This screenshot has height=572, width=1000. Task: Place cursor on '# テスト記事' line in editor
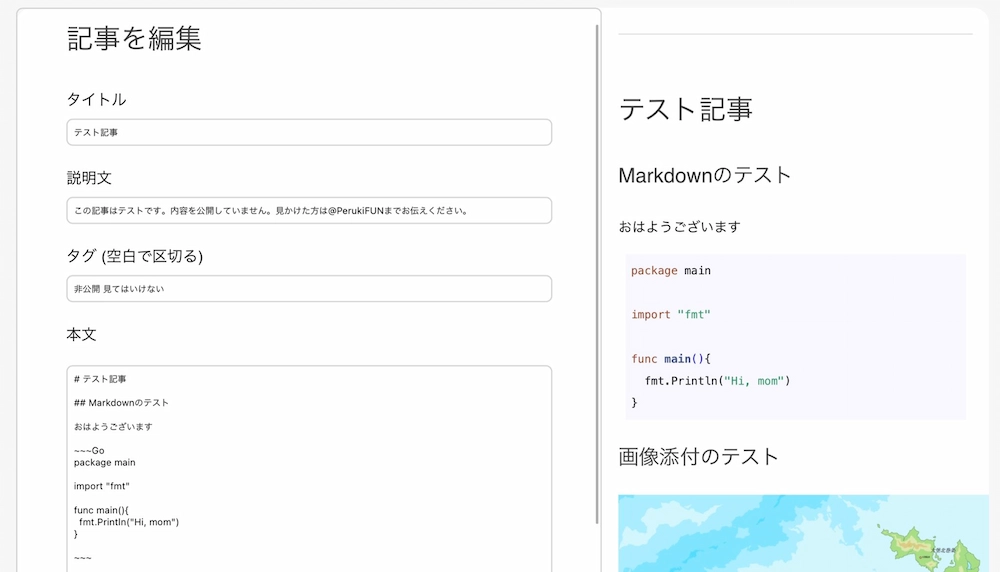tap(100, 379)
